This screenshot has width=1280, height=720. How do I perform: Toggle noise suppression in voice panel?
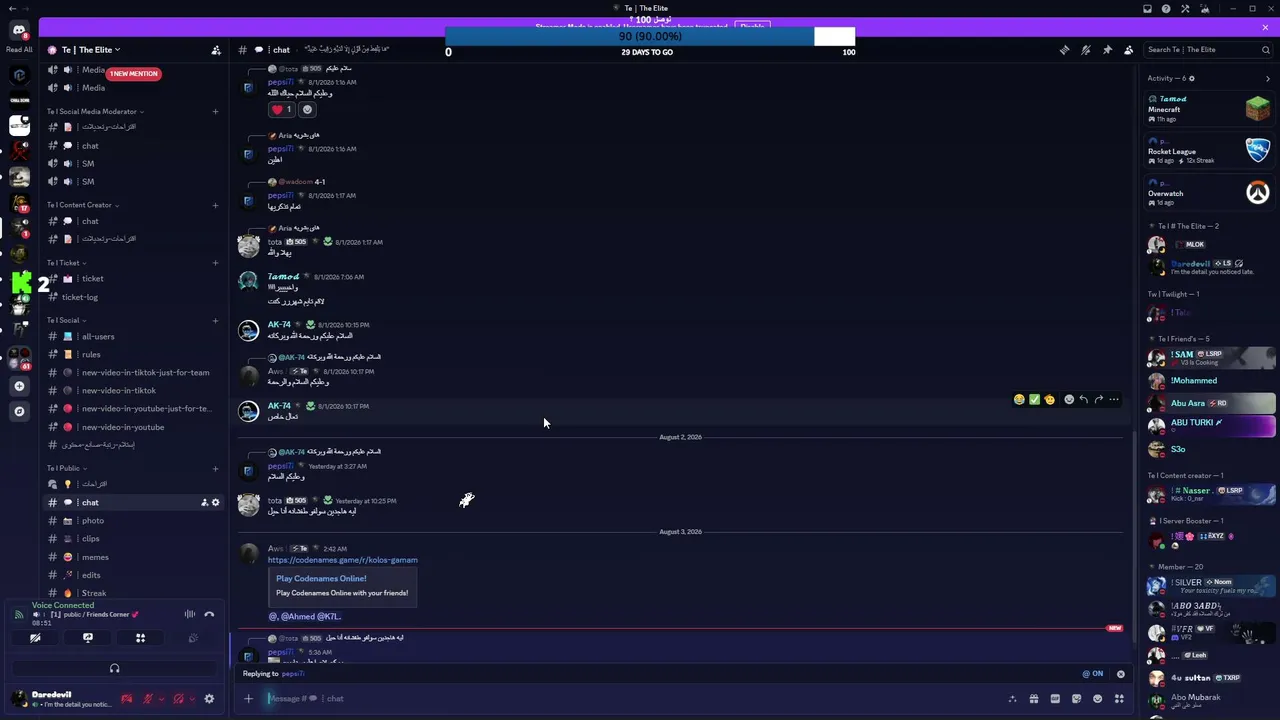click(x=190, y=614)
